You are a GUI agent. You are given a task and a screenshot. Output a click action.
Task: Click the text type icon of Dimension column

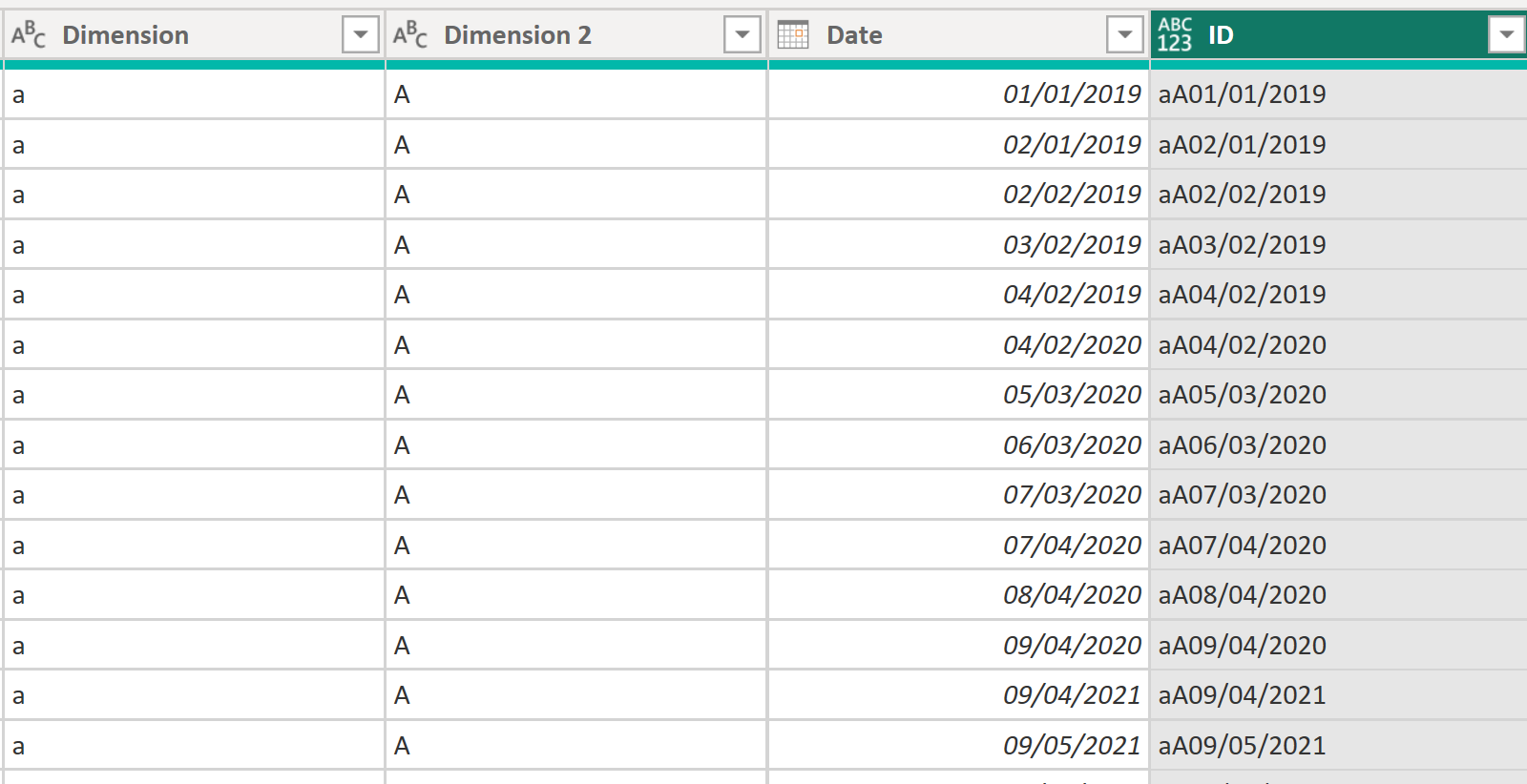pos(28,35)
